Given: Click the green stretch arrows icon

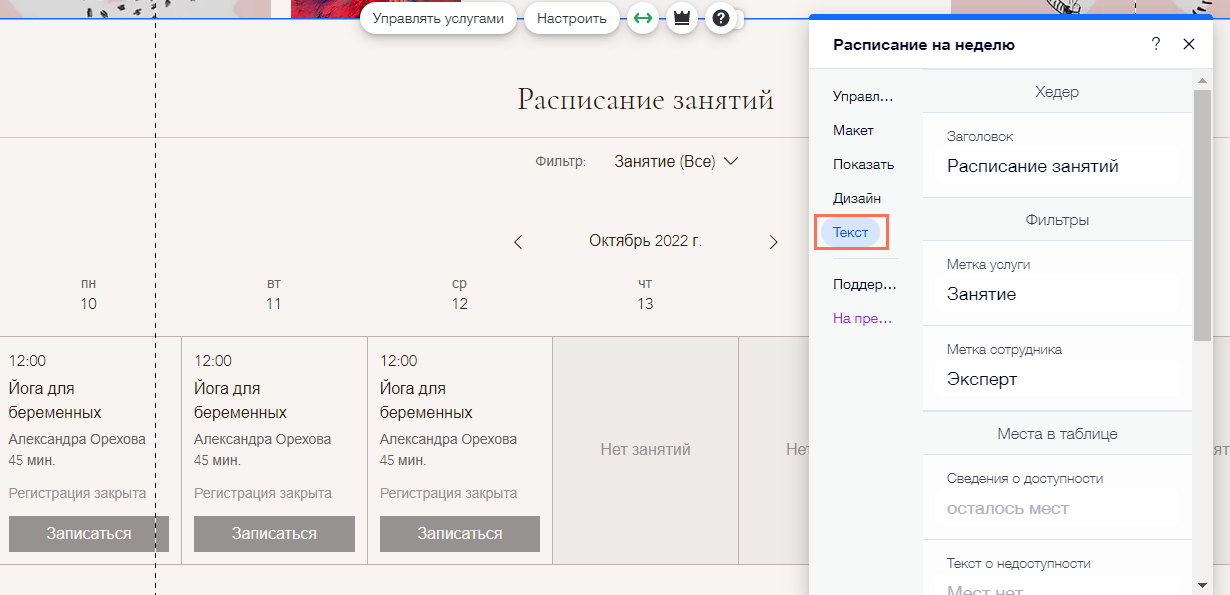Looking at the screenshot, I should (x=644, y=19).
